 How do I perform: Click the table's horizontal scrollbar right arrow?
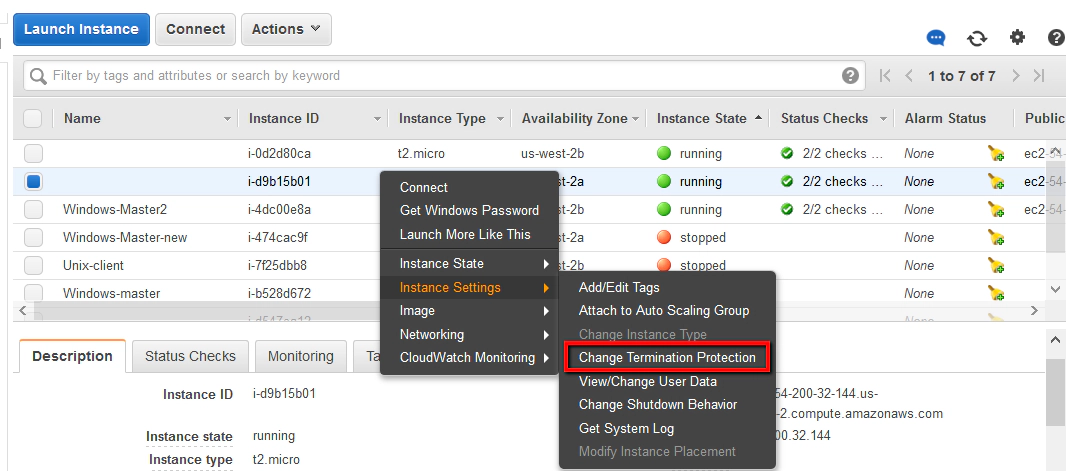tap(1035, 311)
